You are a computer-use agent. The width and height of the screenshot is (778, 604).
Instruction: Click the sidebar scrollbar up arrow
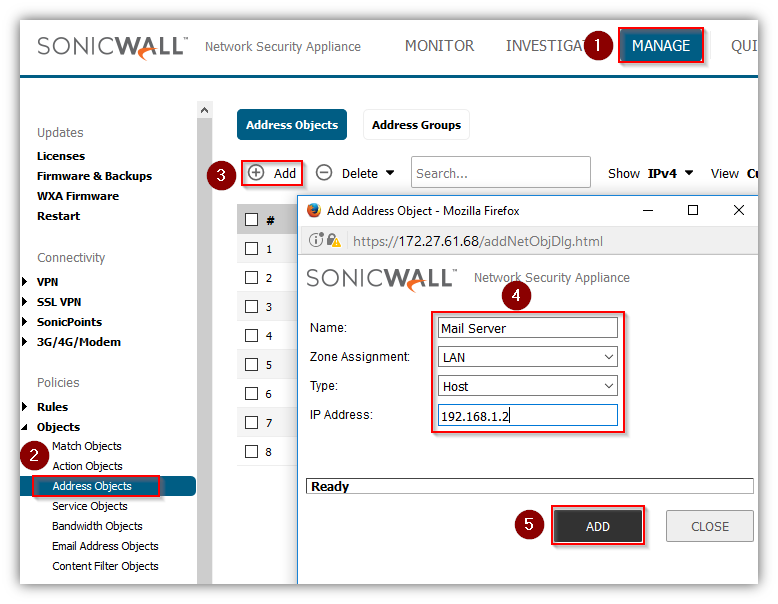[204, 110]
